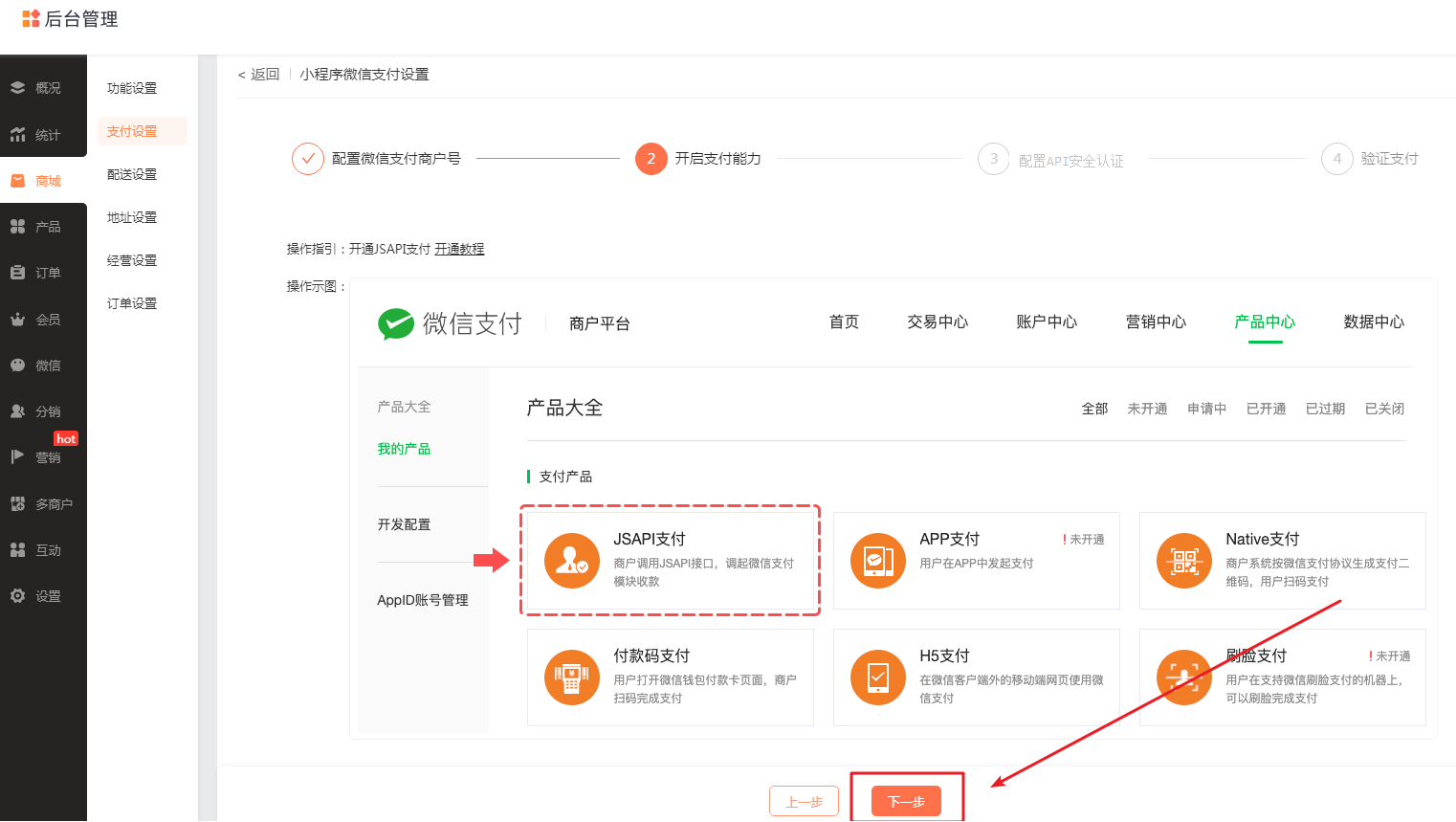Open 经营设置 submenu item
Image resolution: width=1456 pixels, height=822 pixels.
click(x=132, y=260)
